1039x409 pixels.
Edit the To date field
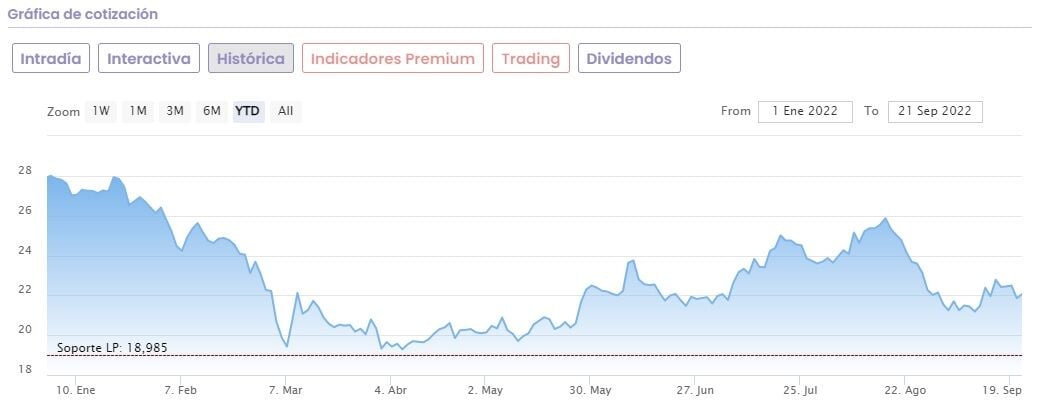pyautogui.click(x=934, y=111)
